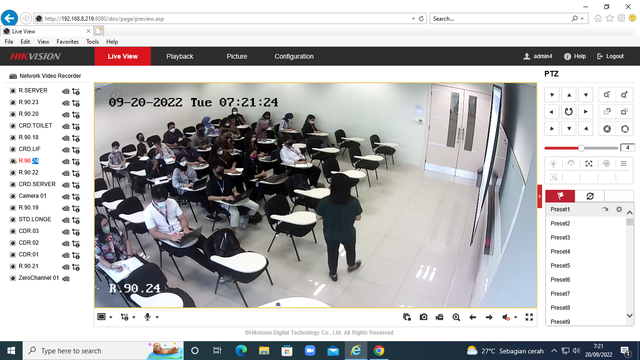Open Picture tab
This screenshot has width=640, height=360.
237,56
